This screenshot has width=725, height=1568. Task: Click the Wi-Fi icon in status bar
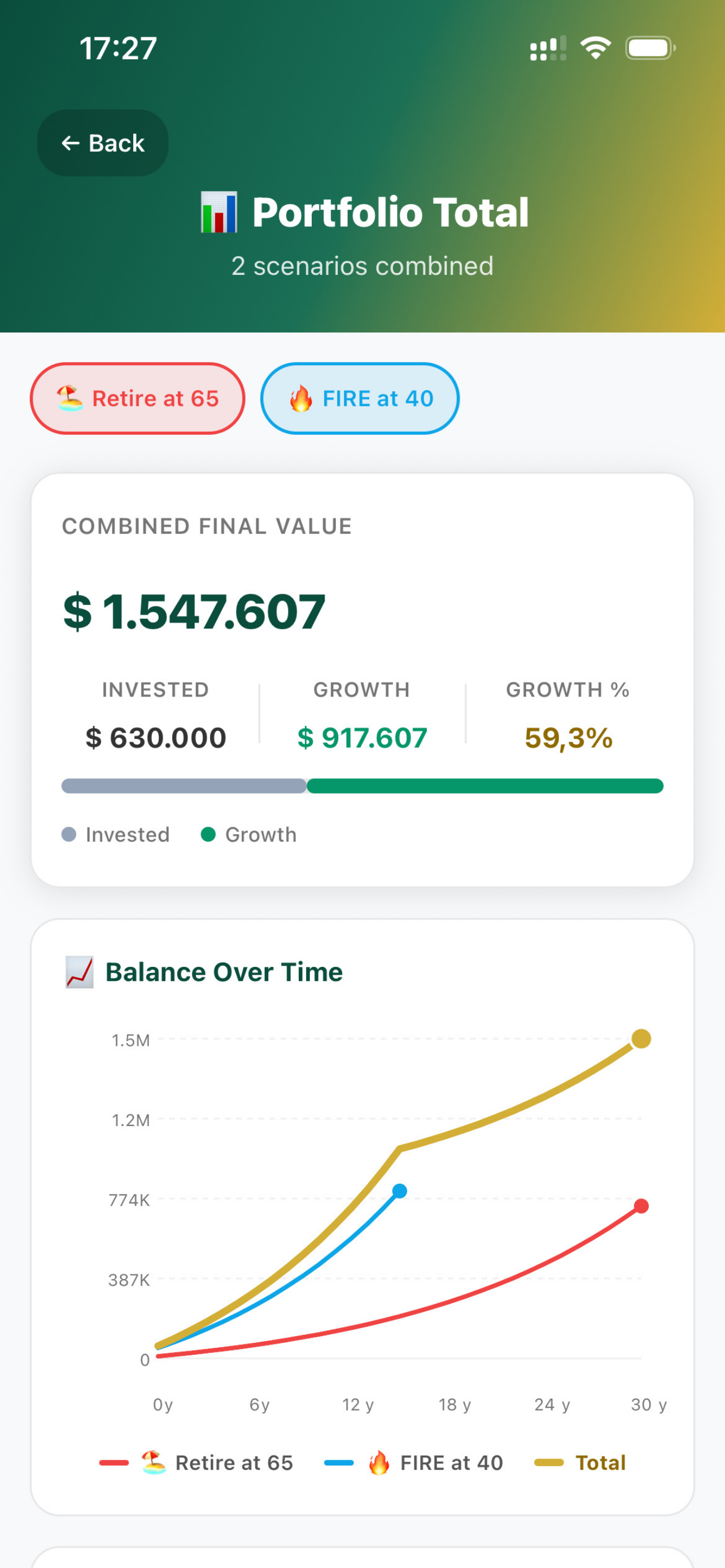tap(595, 48)
